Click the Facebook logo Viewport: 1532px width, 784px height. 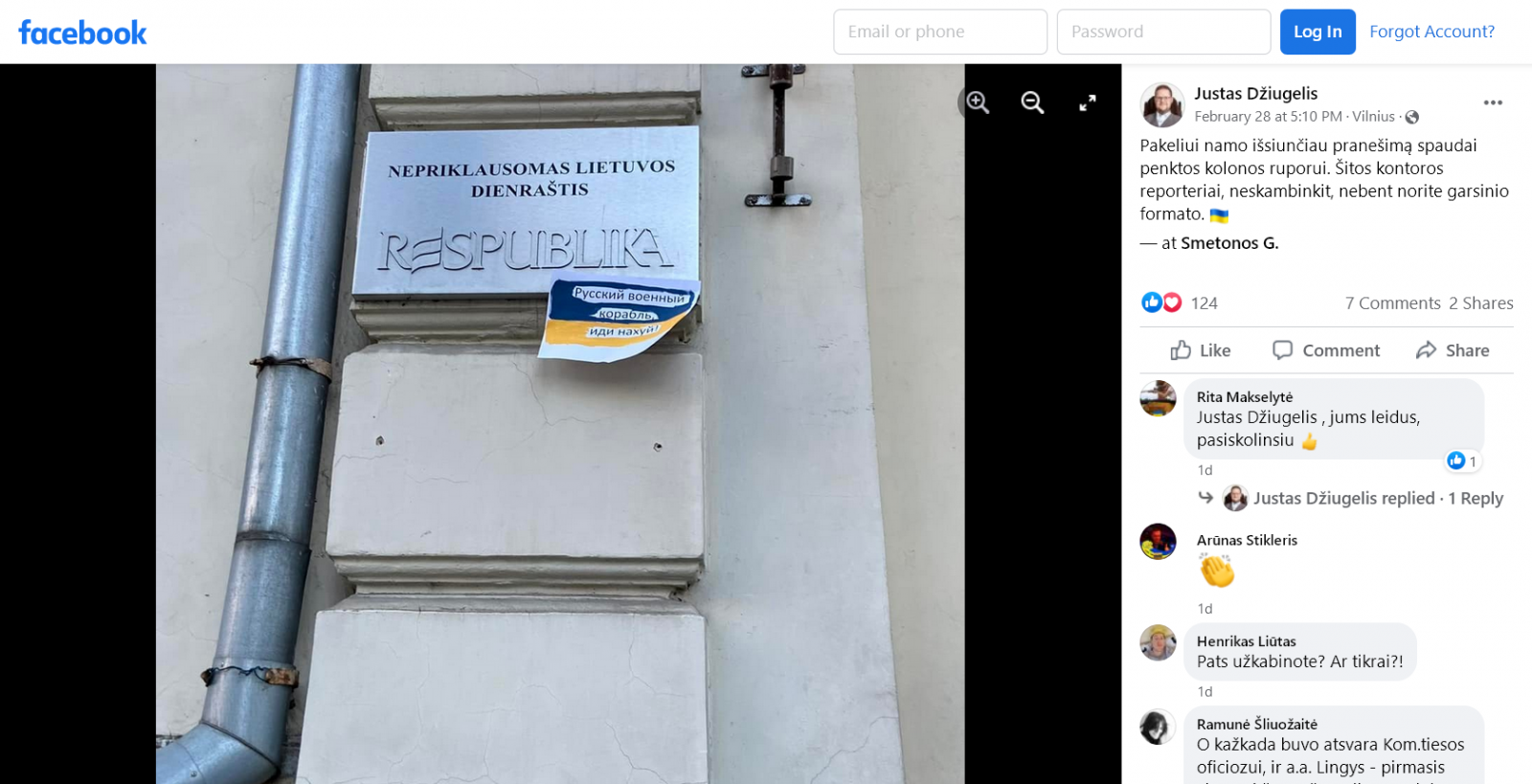[x=82, y=33]
